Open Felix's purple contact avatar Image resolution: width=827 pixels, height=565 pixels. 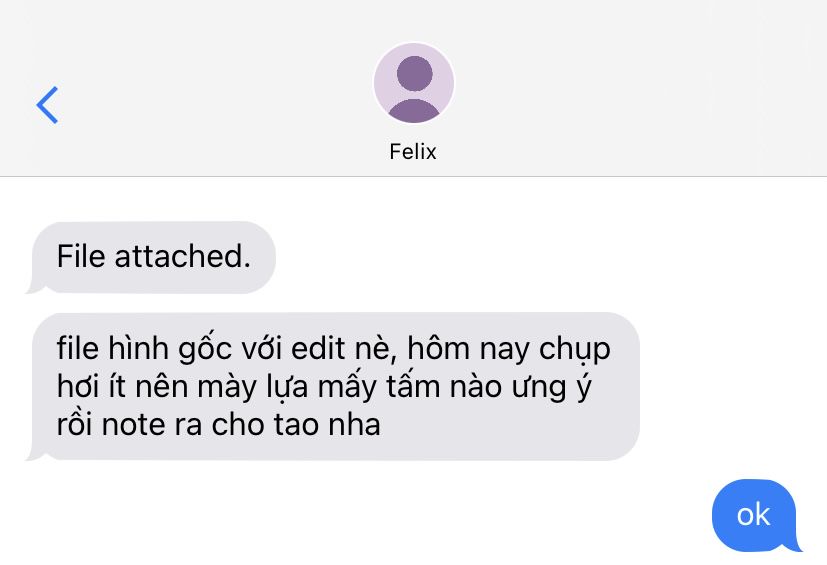[414, 83]
